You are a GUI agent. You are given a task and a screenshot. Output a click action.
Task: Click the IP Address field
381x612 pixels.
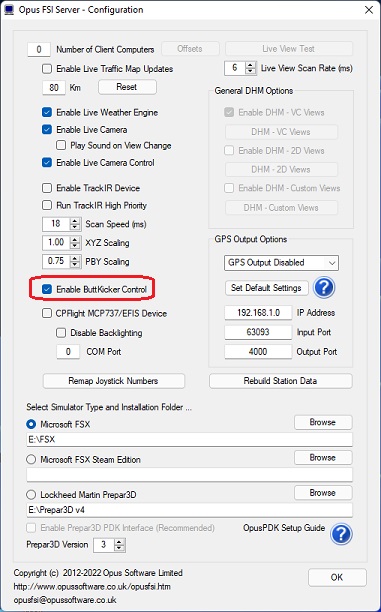pyautogui.click(x=258, y=313)
